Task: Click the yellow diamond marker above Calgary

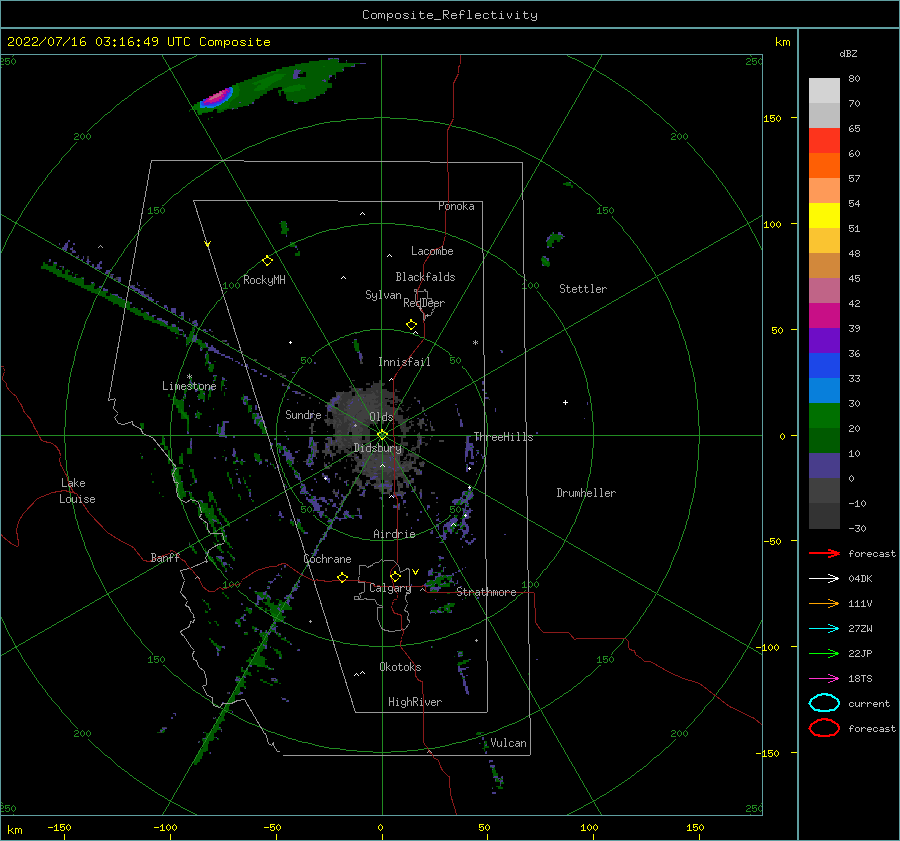Action: [395, 576]
